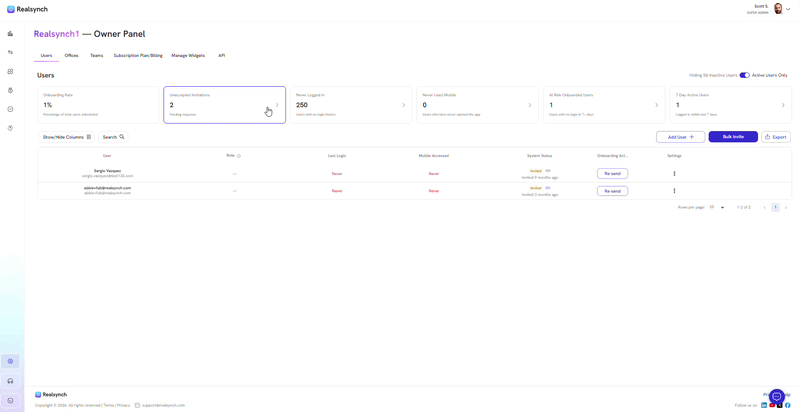Click Last Login column header
The width and height of the screenshot is (800, 412).
click(337, 156)
